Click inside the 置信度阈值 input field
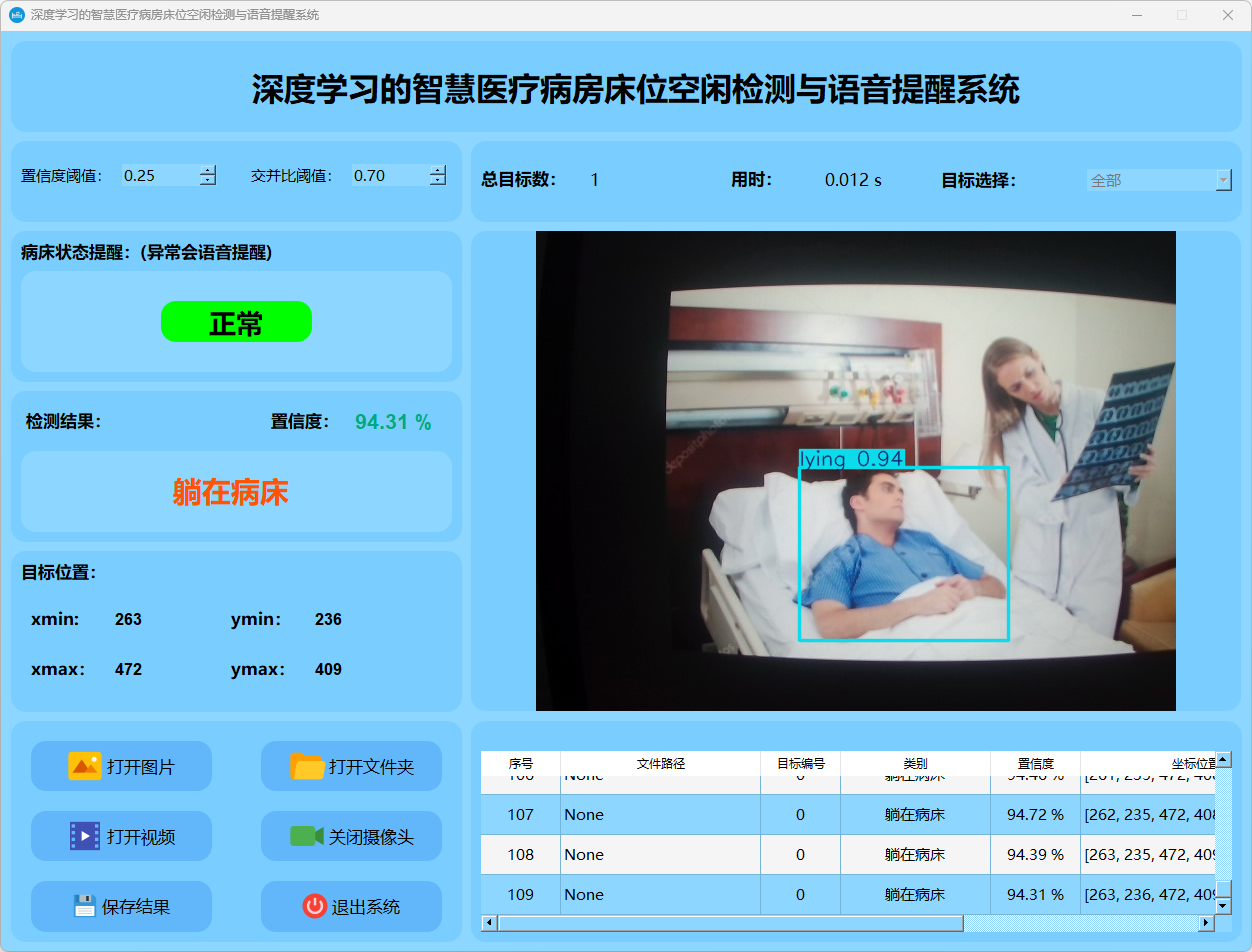Image resolution: width=1252 pixels, height=952 pixels. [x=158, y=176]
